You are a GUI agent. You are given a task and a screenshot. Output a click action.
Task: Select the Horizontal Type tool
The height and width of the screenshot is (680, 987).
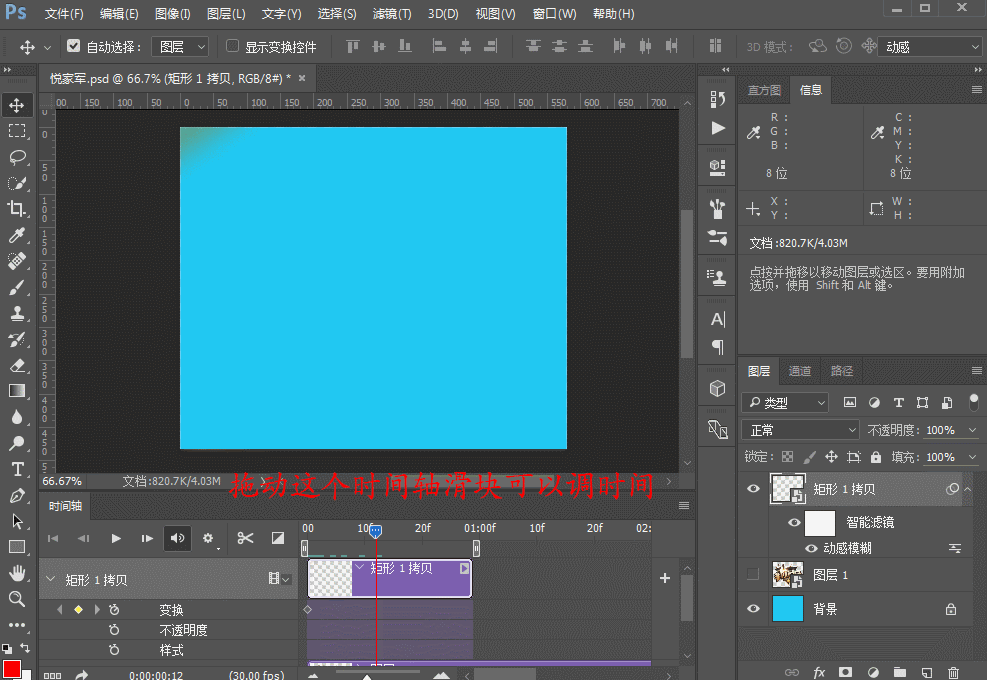click(x=17, y=469)
